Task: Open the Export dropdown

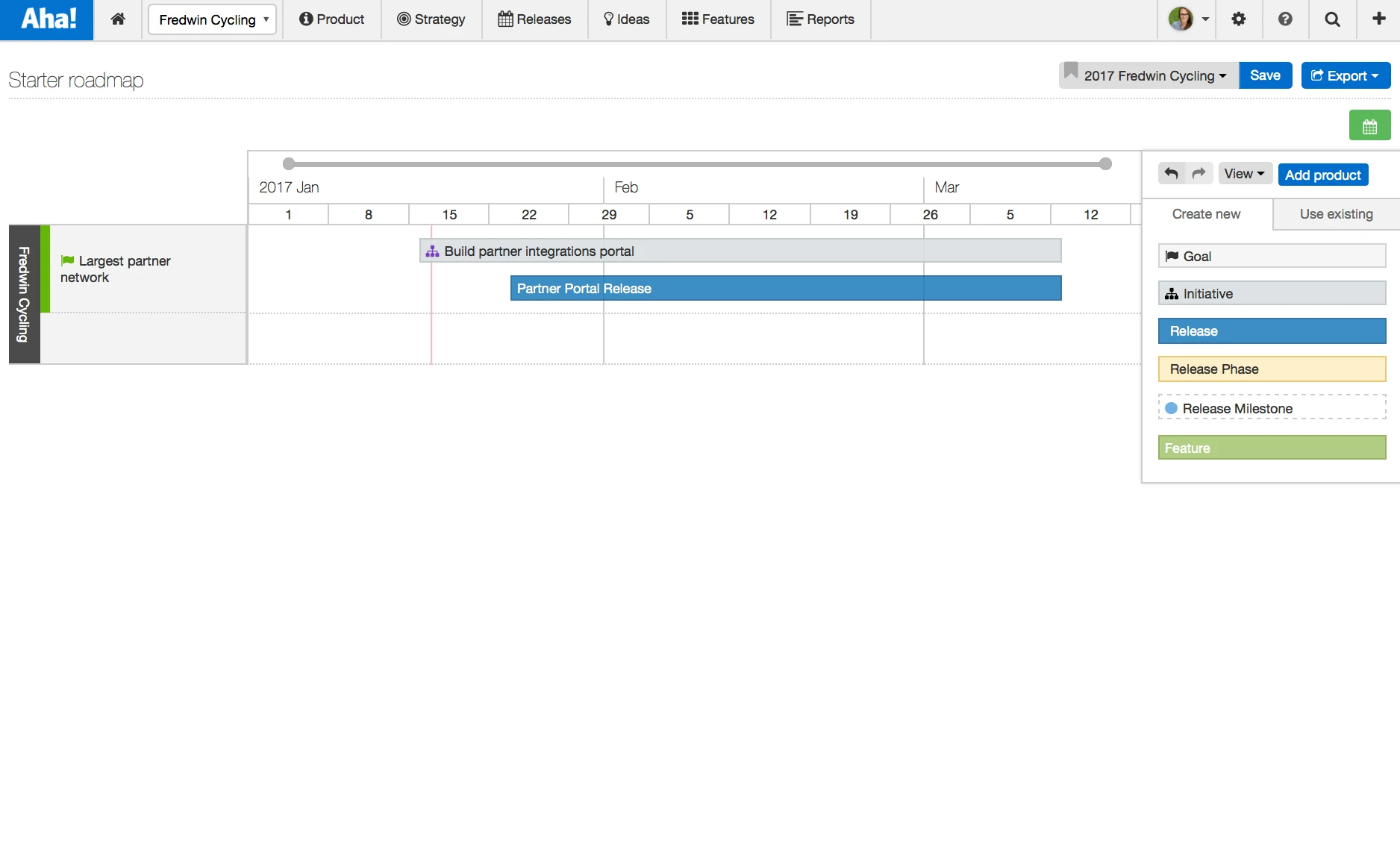Action: click(1346, 75)
